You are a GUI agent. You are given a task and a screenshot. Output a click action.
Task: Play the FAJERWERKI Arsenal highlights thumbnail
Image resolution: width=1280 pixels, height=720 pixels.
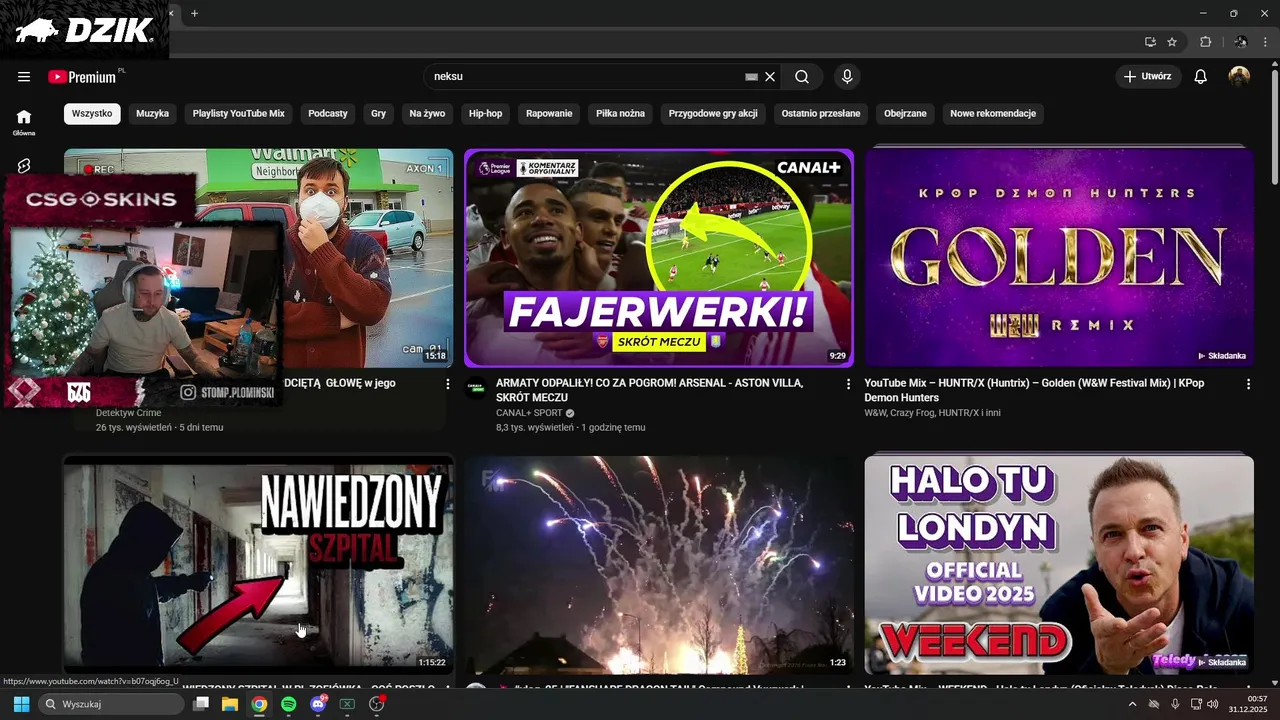[x=659, y=258]
